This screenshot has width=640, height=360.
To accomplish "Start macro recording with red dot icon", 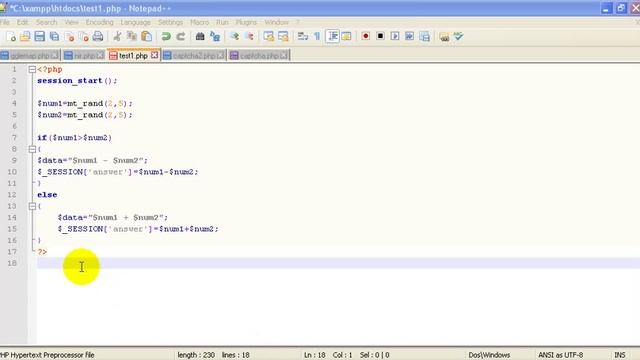I will coord(365,36).
